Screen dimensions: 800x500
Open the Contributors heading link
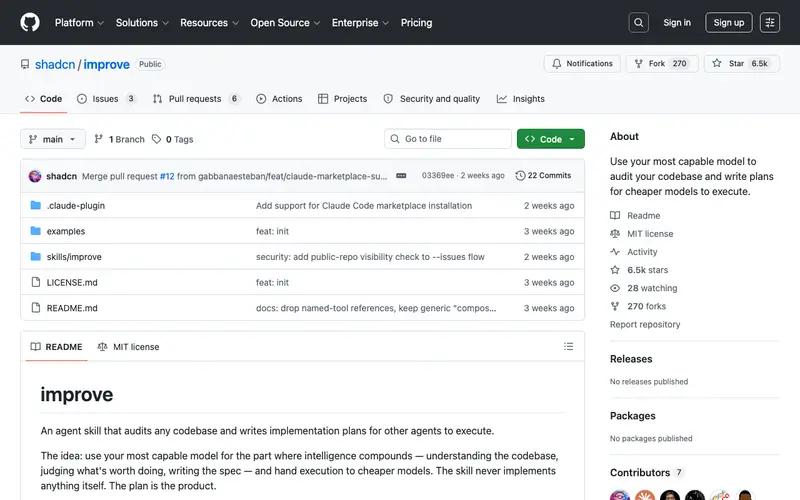pyautogui.click(x=646, y=472)
